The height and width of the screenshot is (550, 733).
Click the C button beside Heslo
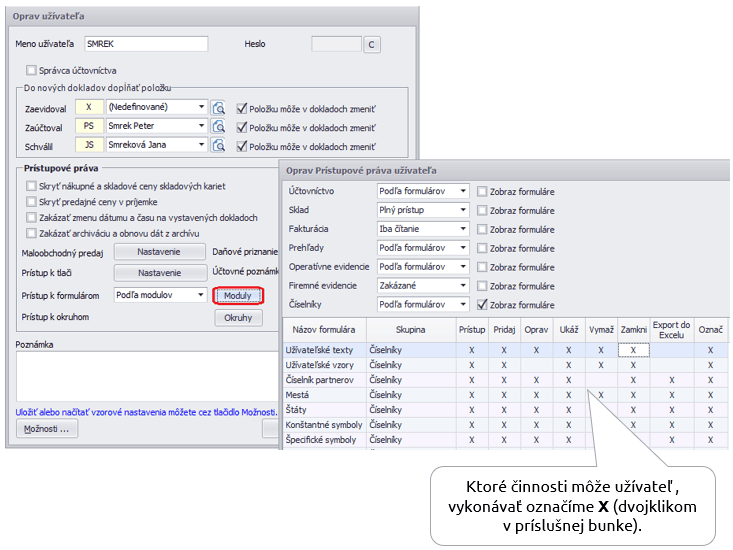372,44
